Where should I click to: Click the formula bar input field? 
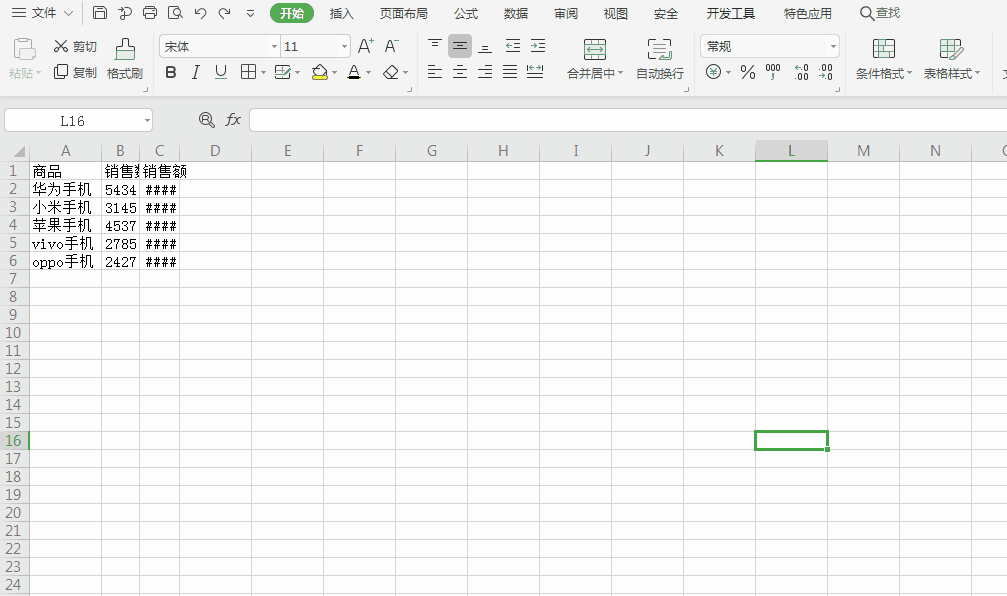[x=628, y=120]
